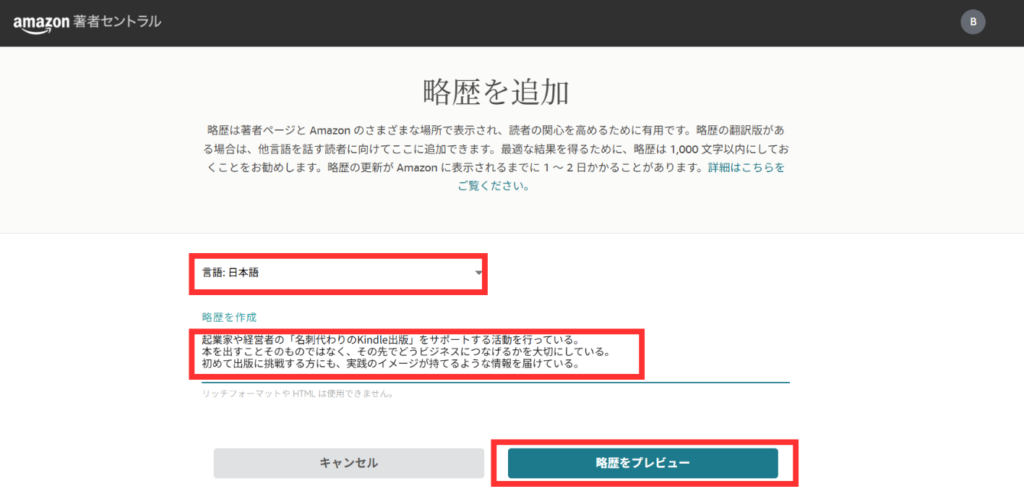
Task: Click the "略歴をプレビュー" button
Action: (x=642, y=462)
